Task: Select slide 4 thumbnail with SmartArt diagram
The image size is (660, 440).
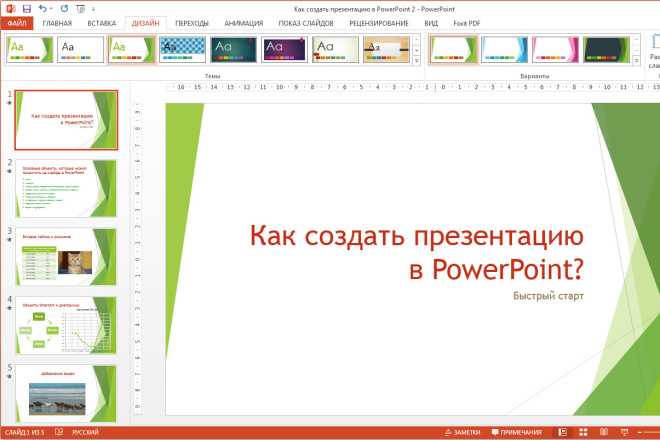Action: click(x=66, y=325)
